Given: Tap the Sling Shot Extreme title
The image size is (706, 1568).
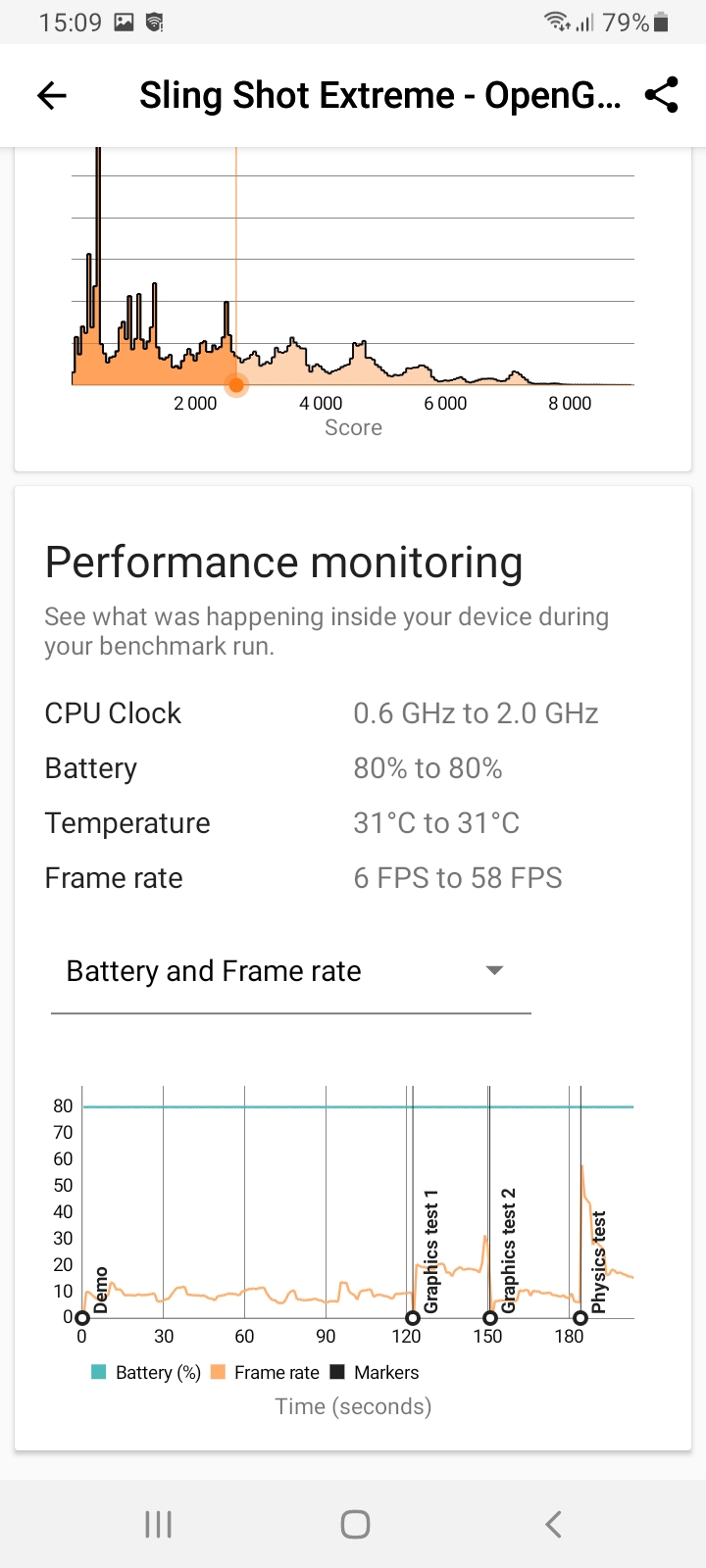Looking at the screenshot, I should [379, 95].
